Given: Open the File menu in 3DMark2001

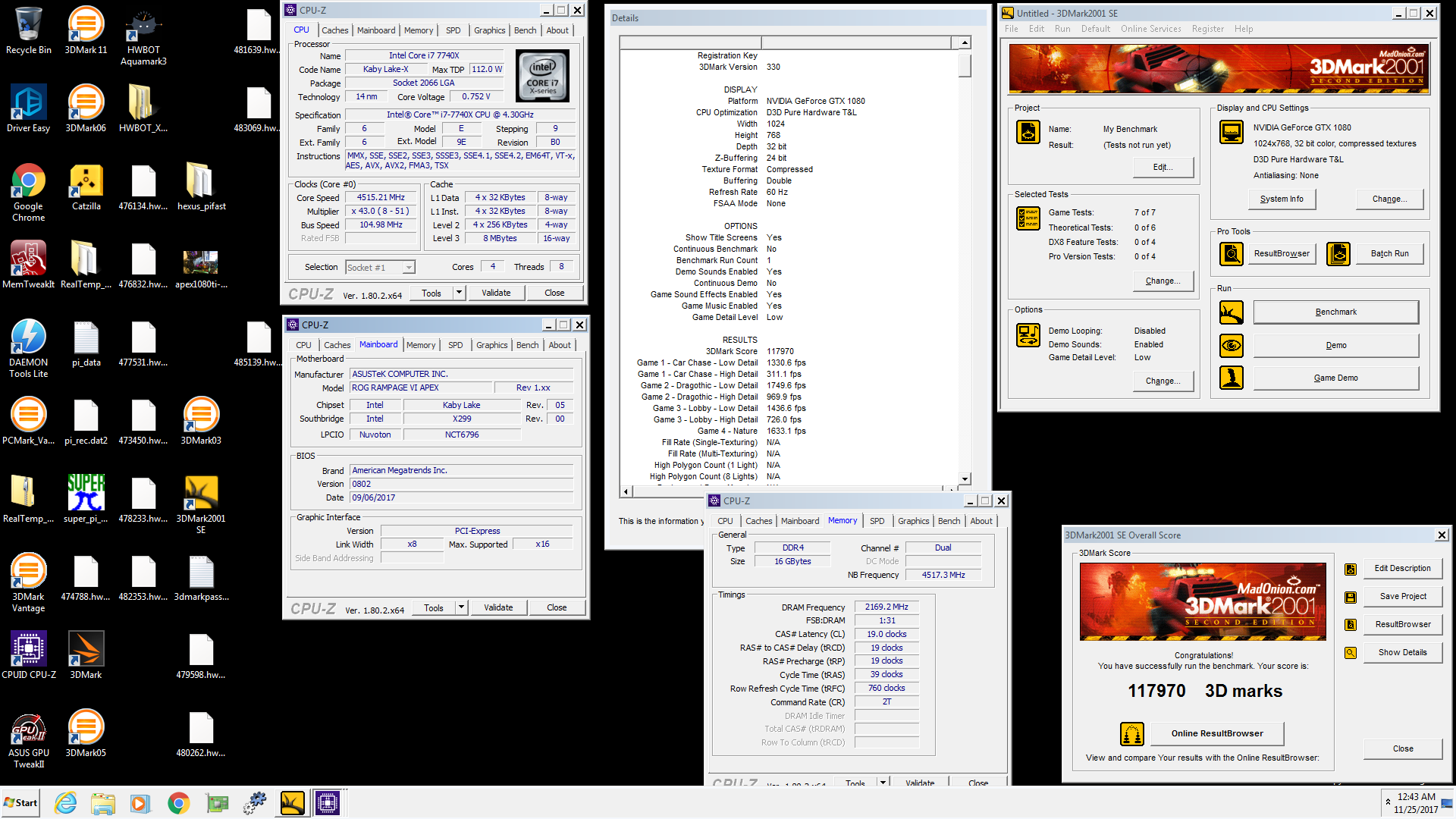Looking at the screenshot, I should [x=1011, y=29].
